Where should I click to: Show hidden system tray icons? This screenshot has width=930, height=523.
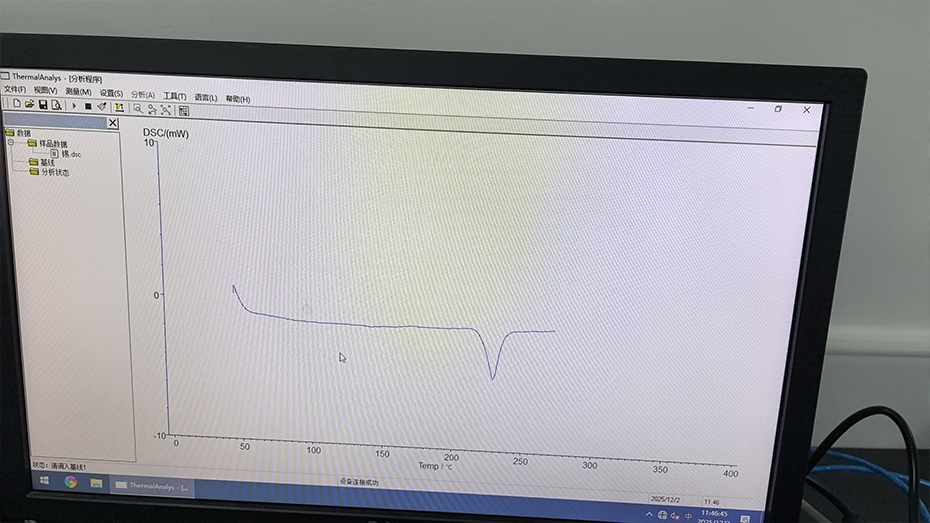(x=649, y=514)
